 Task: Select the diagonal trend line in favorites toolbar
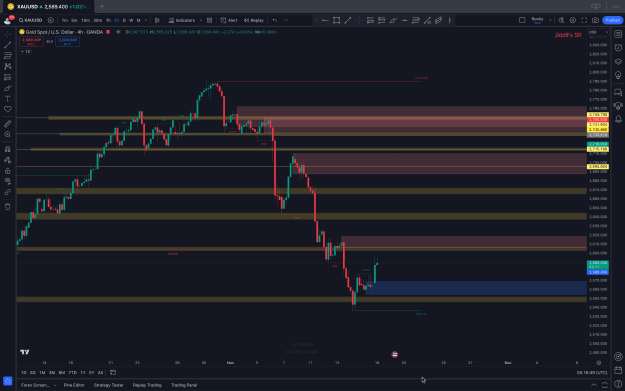[x=348, y=20]
